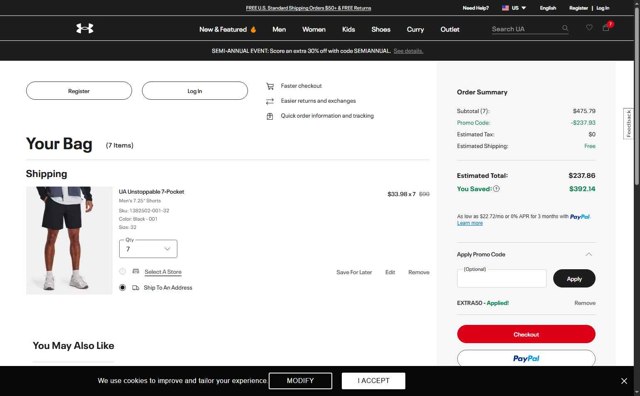The height and width of the screenshot is (396, 640).
Task: Open the Women menu
Action: click(x=313, y=29)
